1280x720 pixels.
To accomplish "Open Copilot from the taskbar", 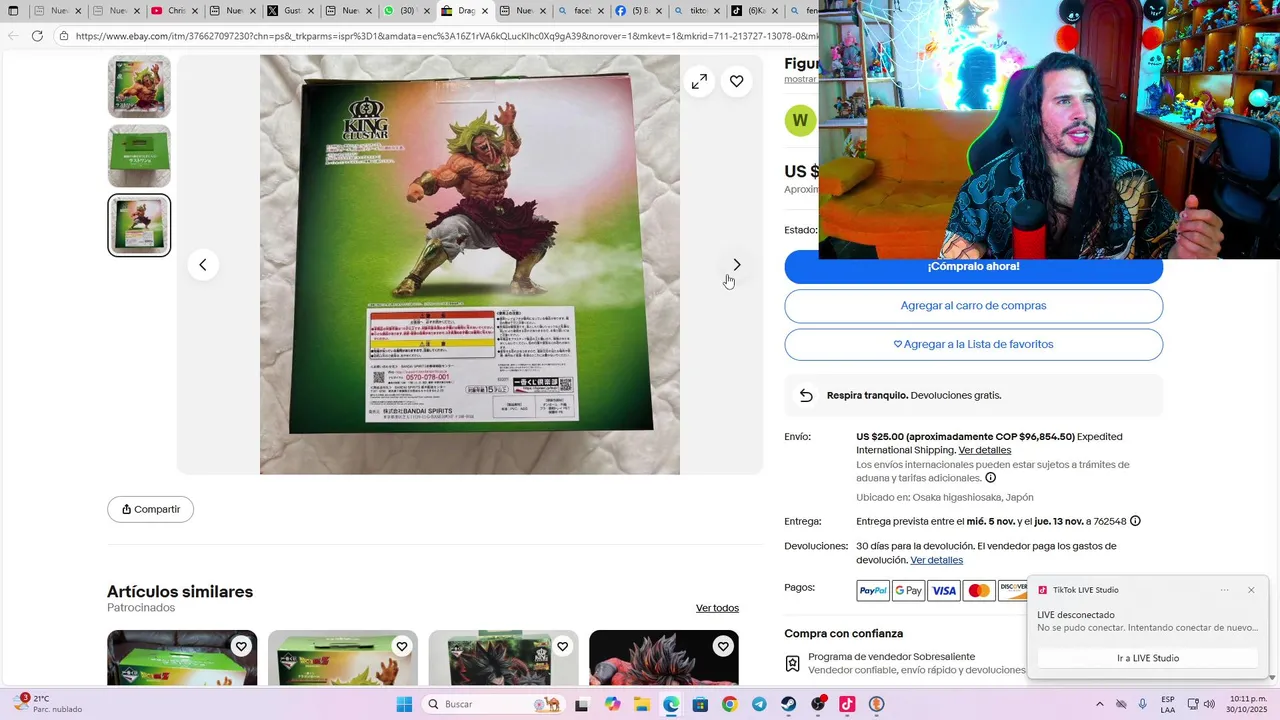I will pos(612,704).
